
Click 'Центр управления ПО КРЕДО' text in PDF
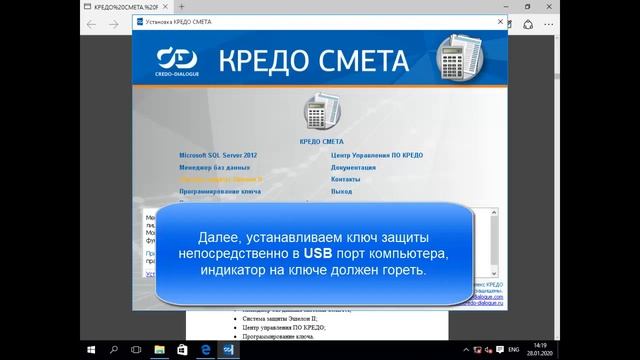(284, 328)
